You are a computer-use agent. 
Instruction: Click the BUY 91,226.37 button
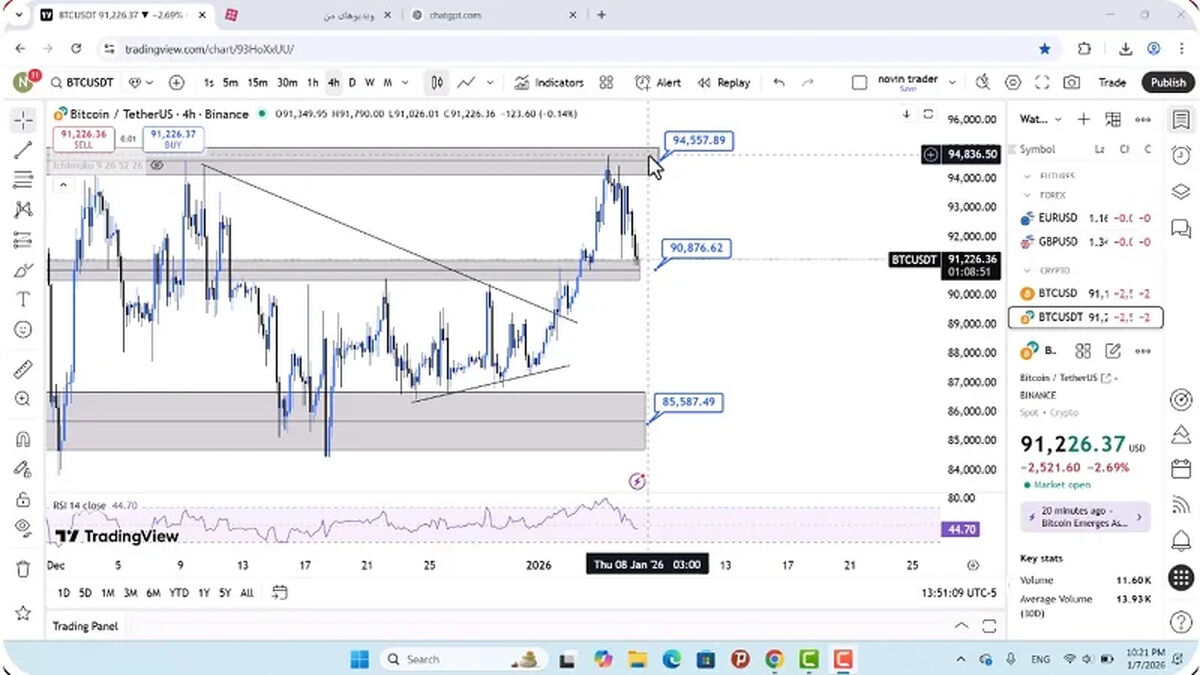pos(172,139)
